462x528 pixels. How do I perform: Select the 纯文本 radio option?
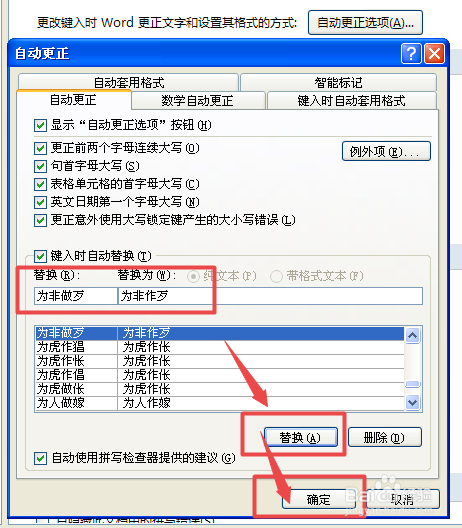(193, 276)
